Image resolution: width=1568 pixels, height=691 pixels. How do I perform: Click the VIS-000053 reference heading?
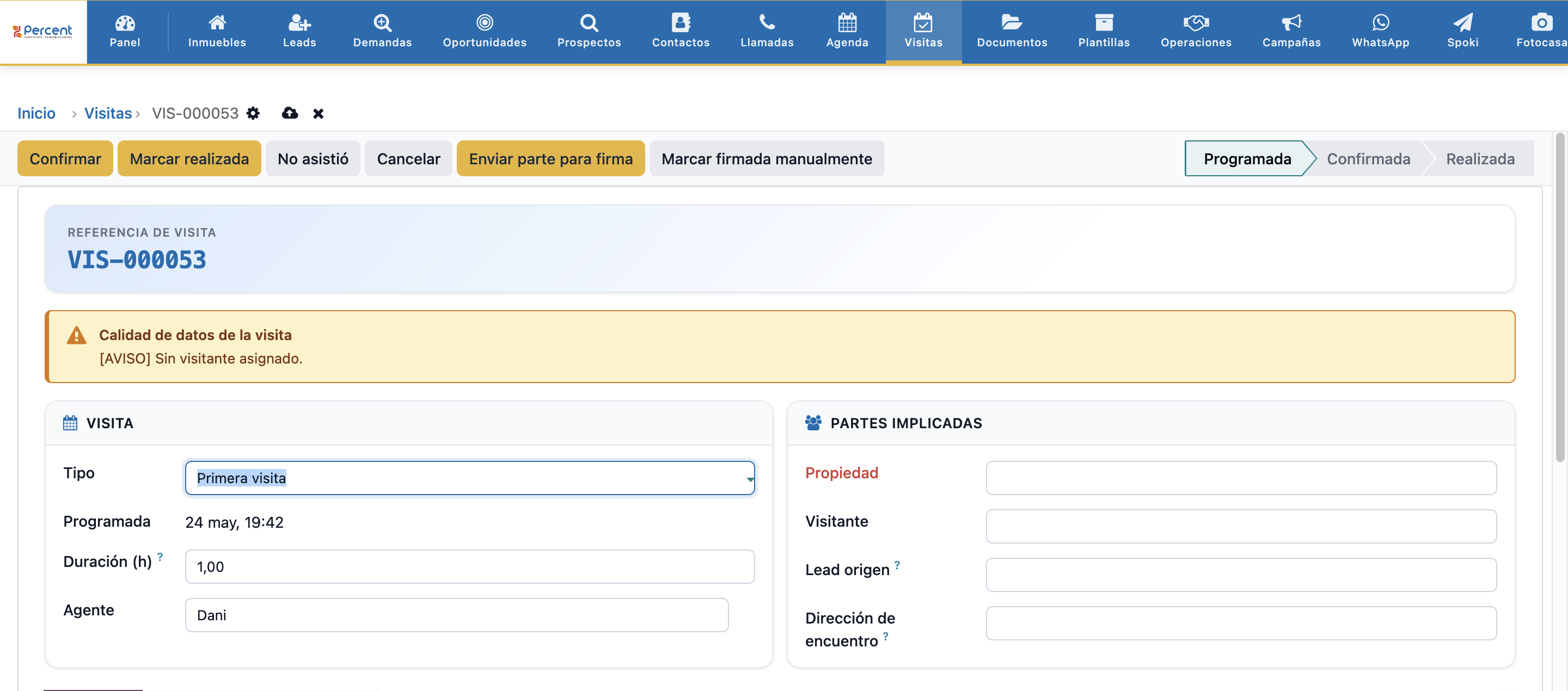click(x=137, y=260)
